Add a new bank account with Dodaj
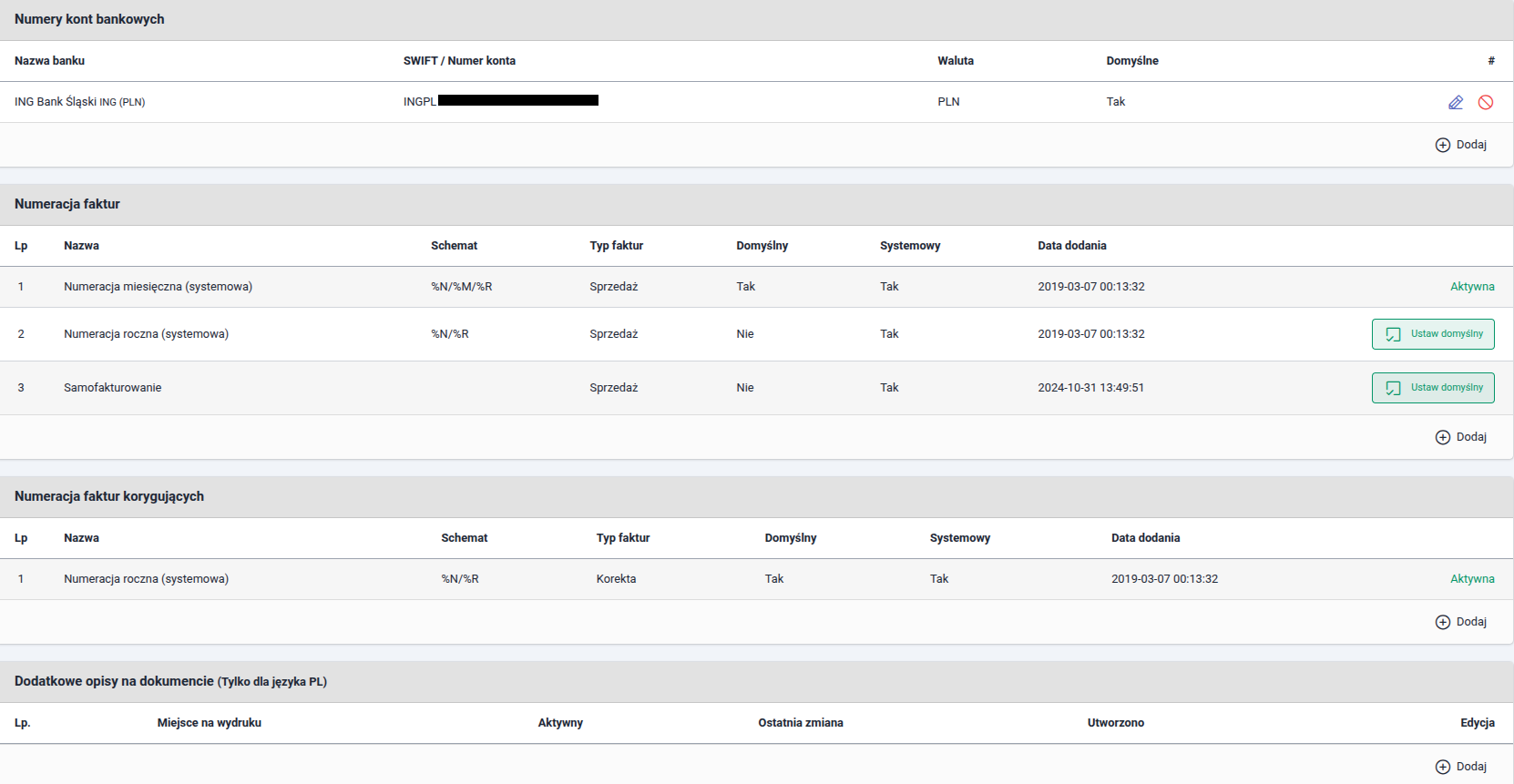 click(1461, 145)
